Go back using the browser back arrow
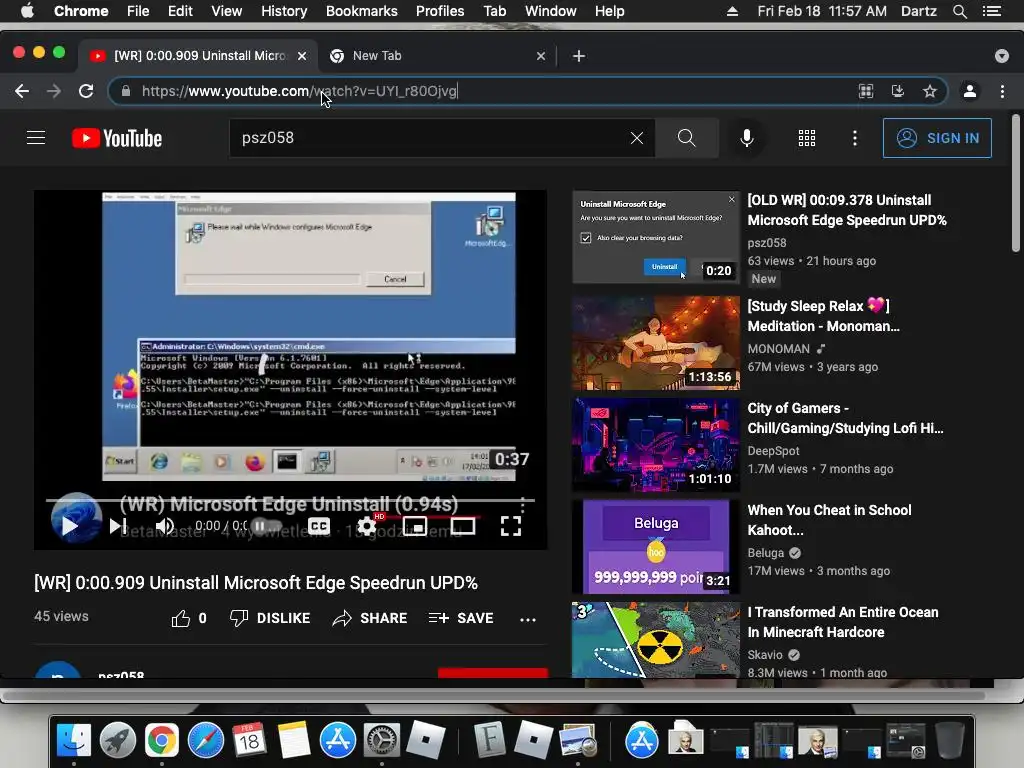This screenshot has width=1024, height=768. tap(22, 91)
